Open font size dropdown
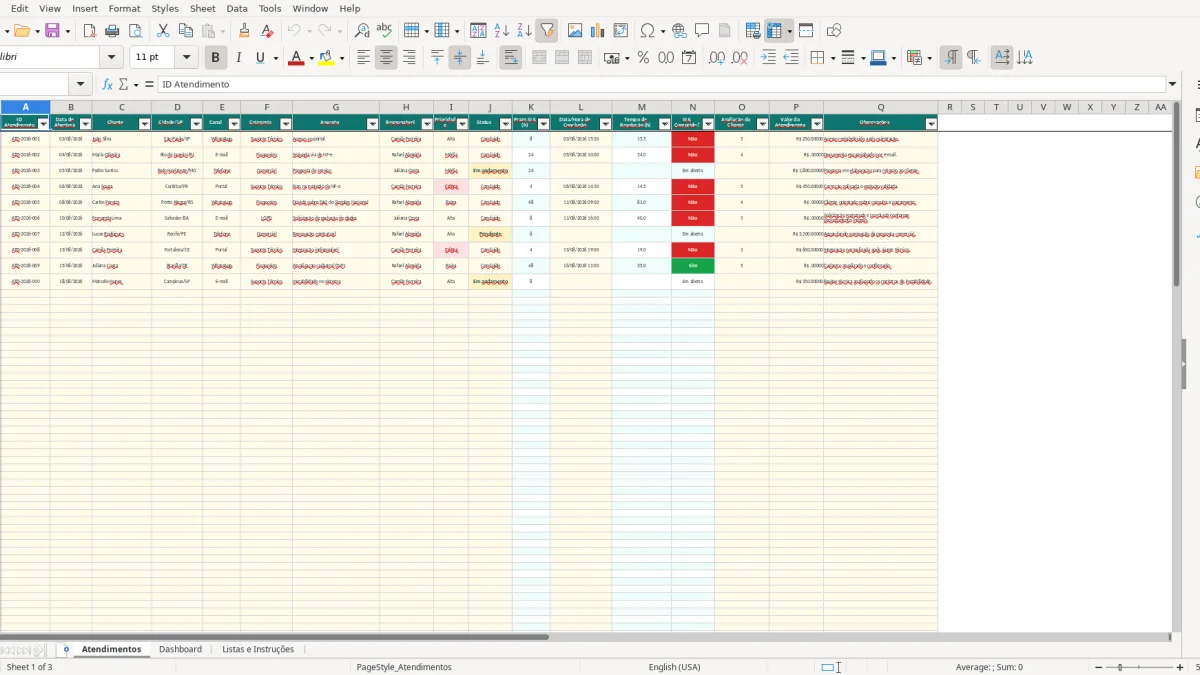Viewport: 1200px width, 675px height. click(x=188, y=58)
